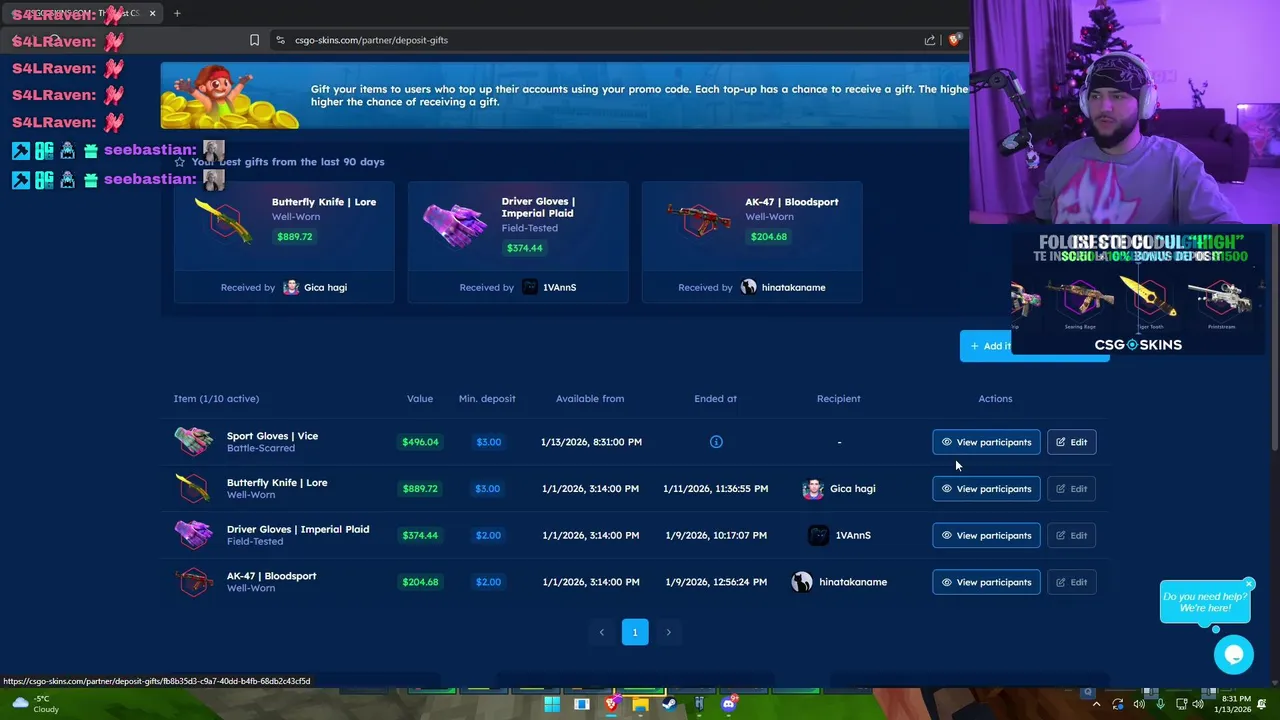The height and width of the screenshot is (720, 1280).
Task: Click $204.68 price on AK-47 card
Action: [x=768, y=237]
